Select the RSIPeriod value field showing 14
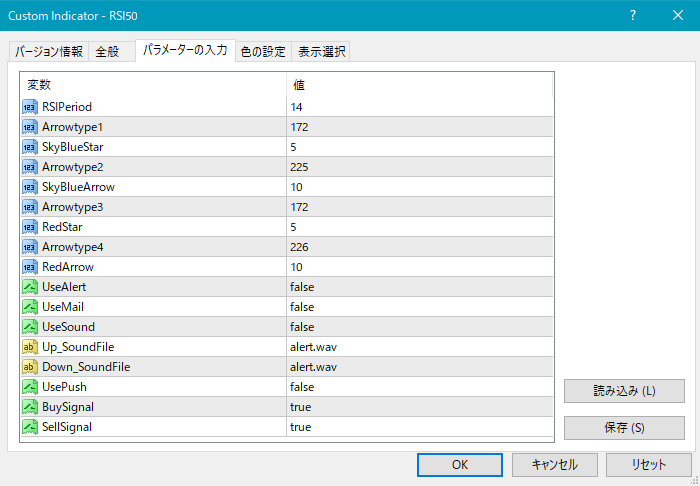 click(x=419, y=107)
